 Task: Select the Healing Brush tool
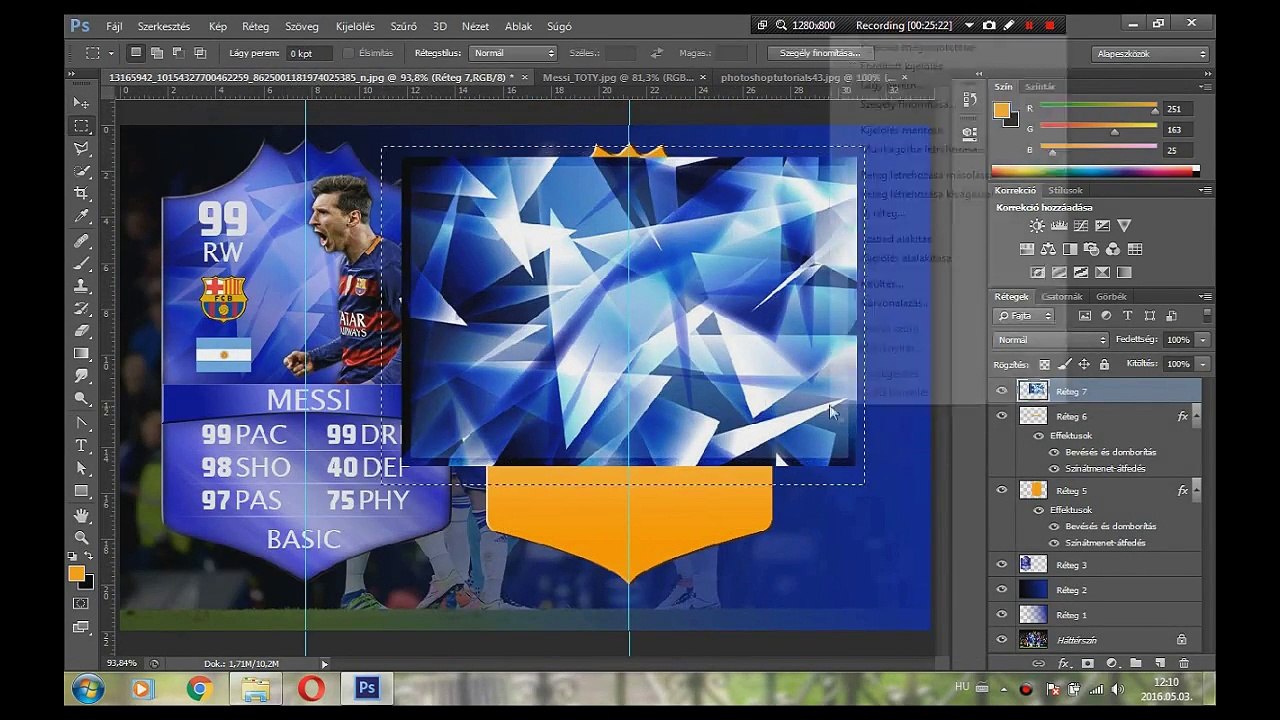[81, 241]
